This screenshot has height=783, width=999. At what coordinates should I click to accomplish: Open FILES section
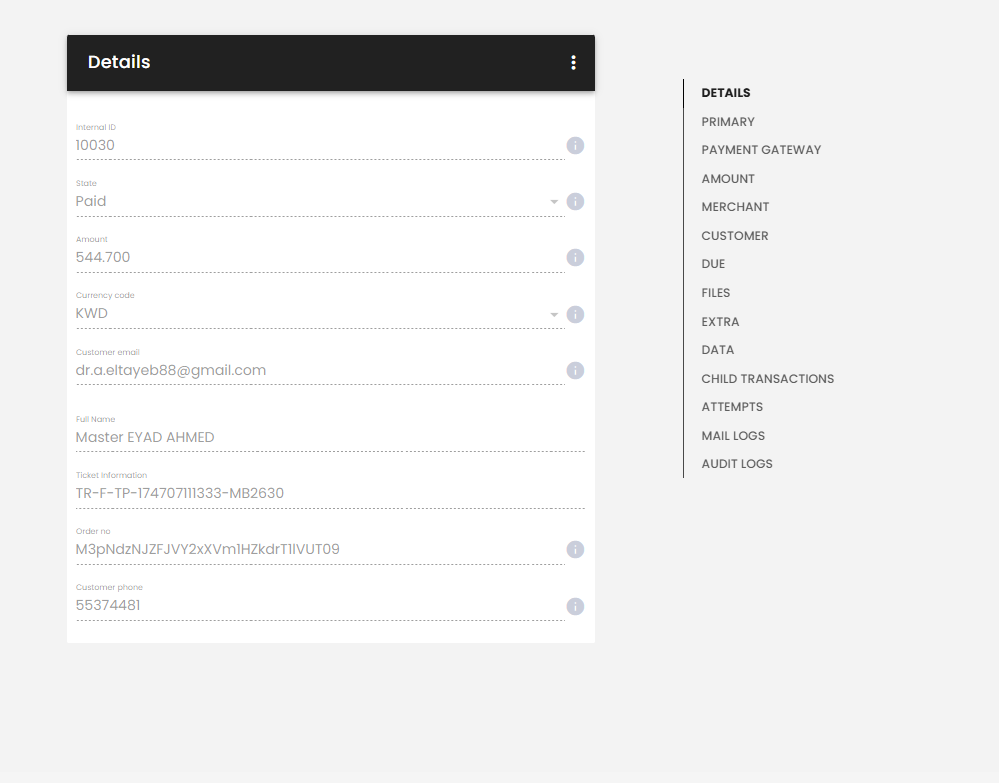tap(715, 293)
